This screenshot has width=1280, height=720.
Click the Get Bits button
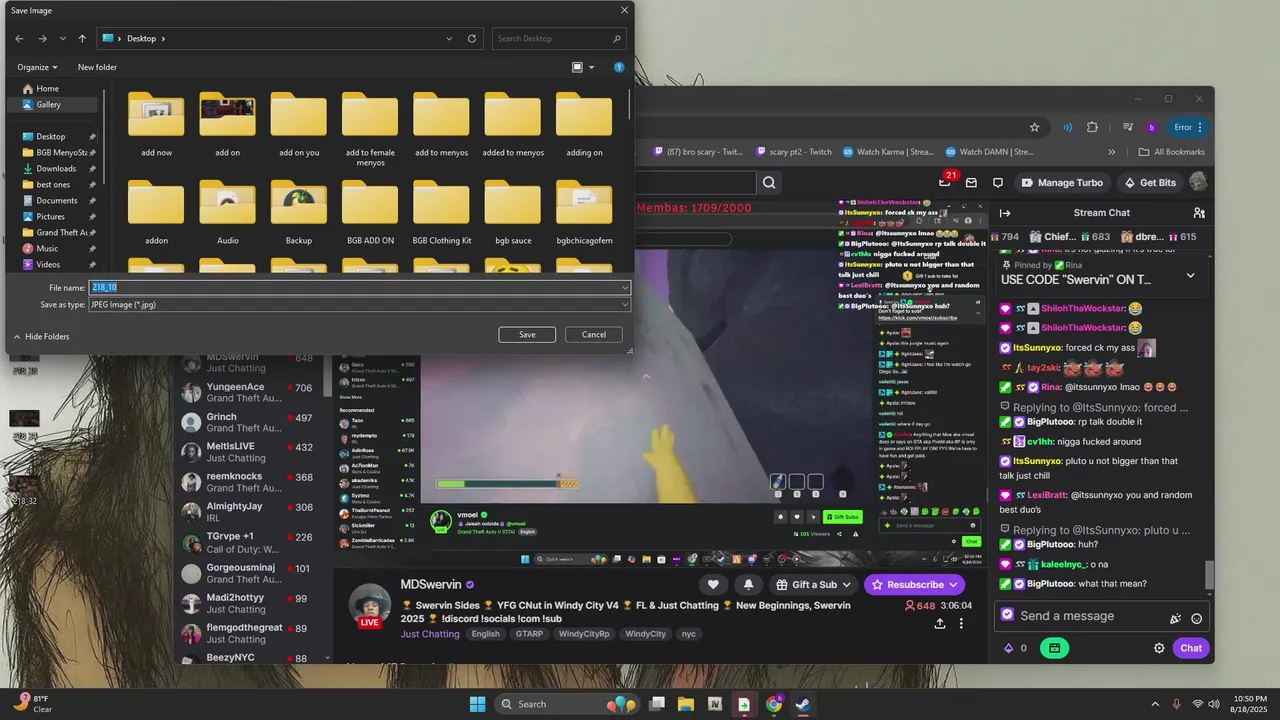click(1150, 183)
